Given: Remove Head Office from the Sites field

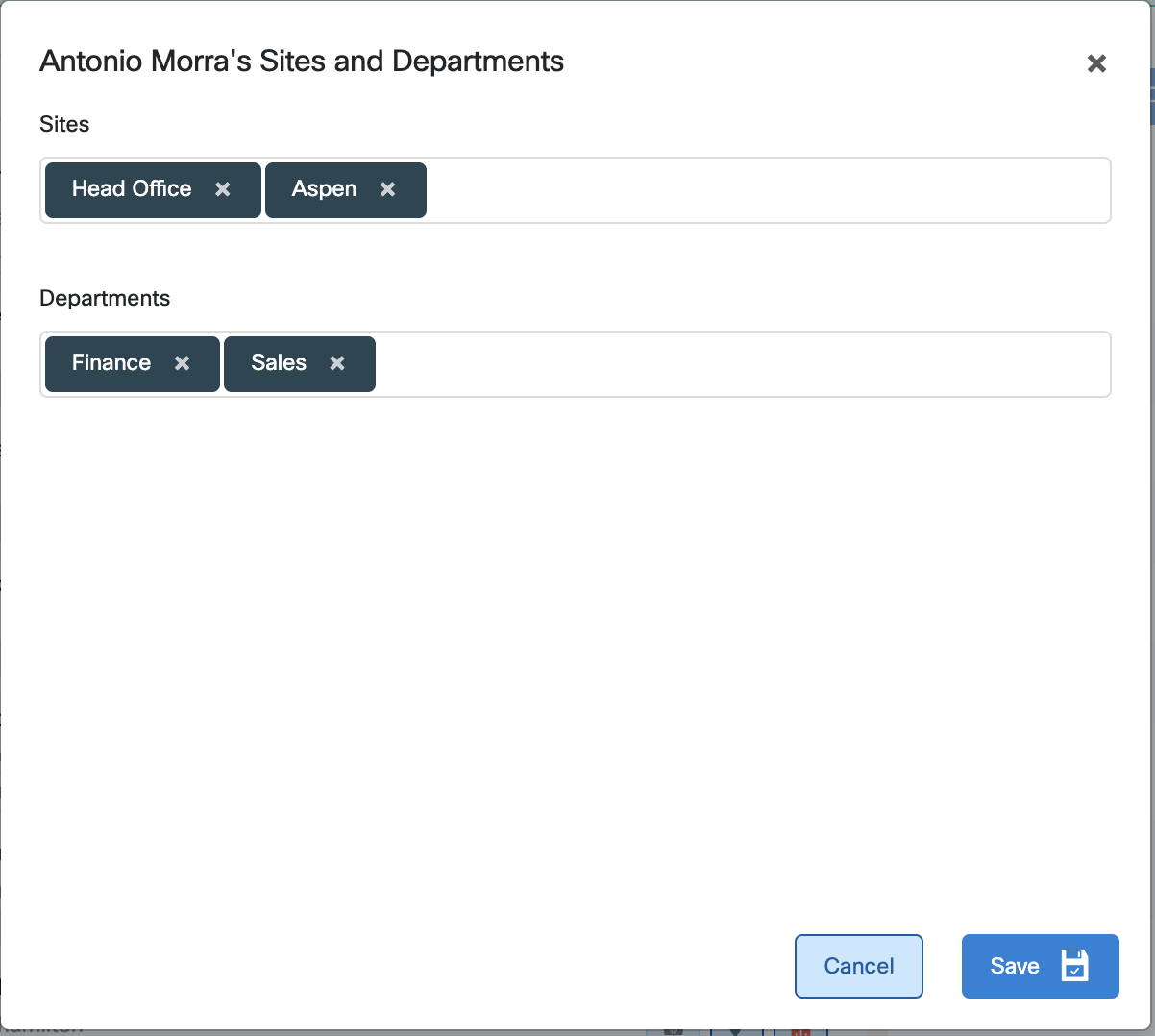Looking at the screenshot, I should (x=222, y=189).
